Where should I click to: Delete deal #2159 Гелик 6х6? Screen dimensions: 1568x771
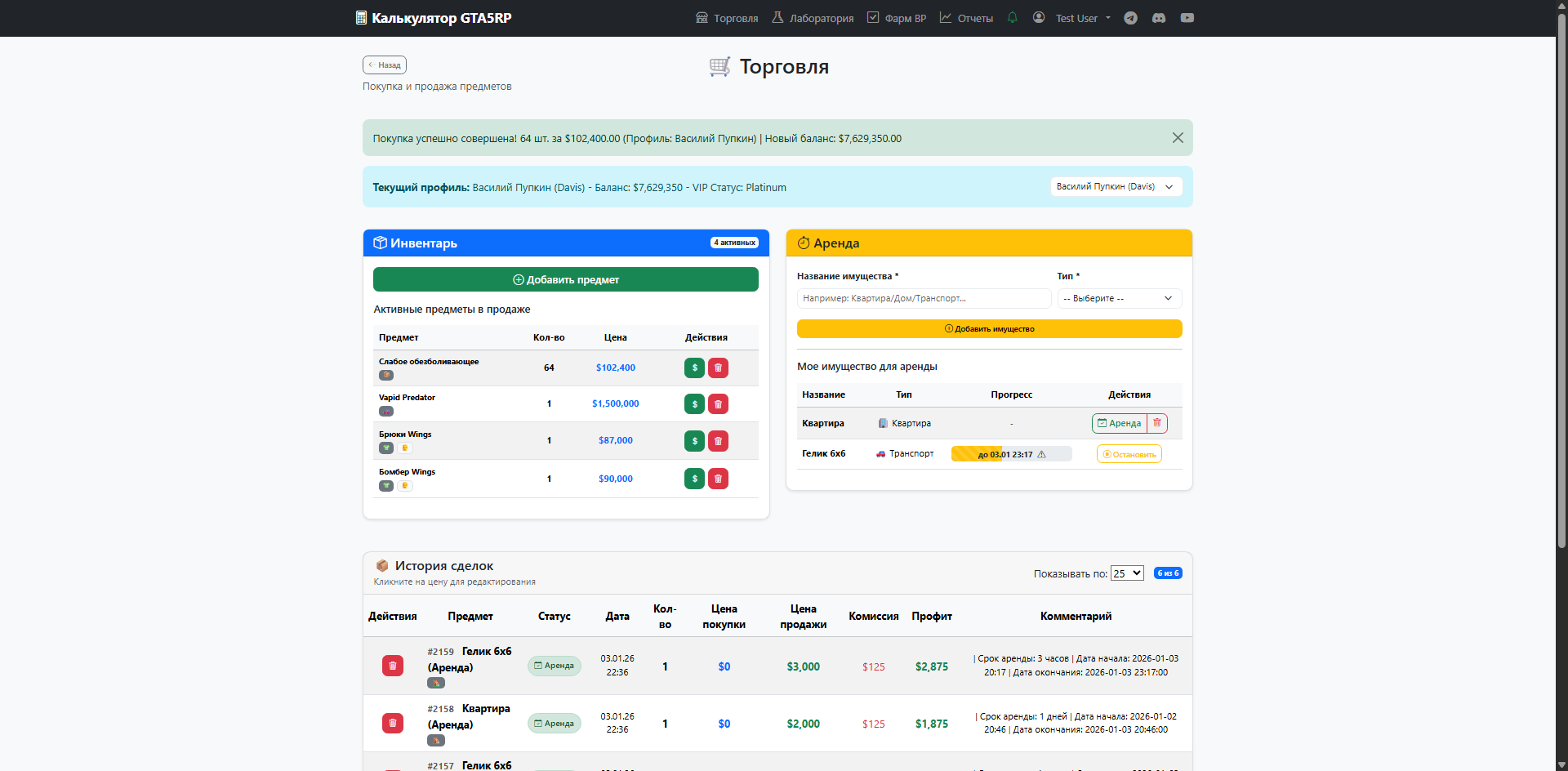393,666
